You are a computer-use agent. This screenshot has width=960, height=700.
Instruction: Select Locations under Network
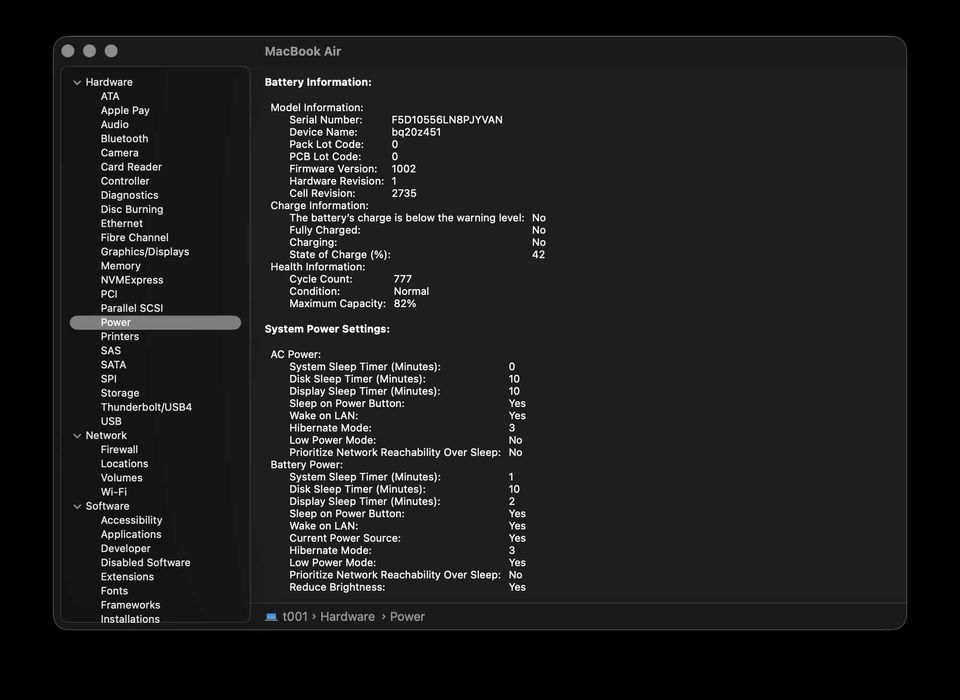pos(124,464)
